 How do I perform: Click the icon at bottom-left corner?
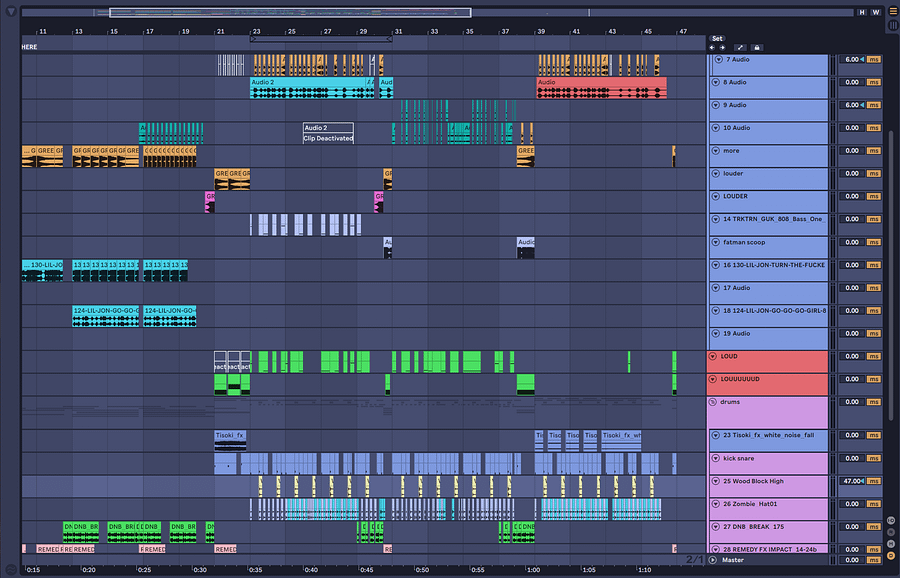click(x=10, y=570)
